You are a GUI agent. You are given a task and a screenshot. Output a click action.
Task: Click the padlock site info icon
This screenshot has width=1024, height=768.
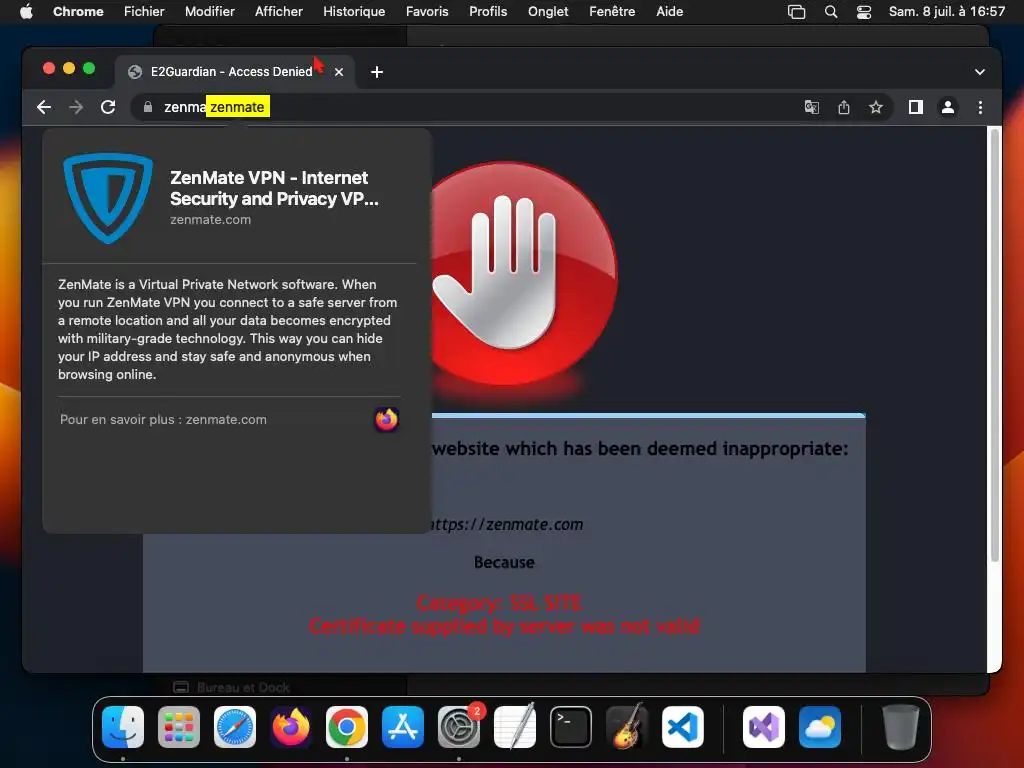tap(148, 107)
